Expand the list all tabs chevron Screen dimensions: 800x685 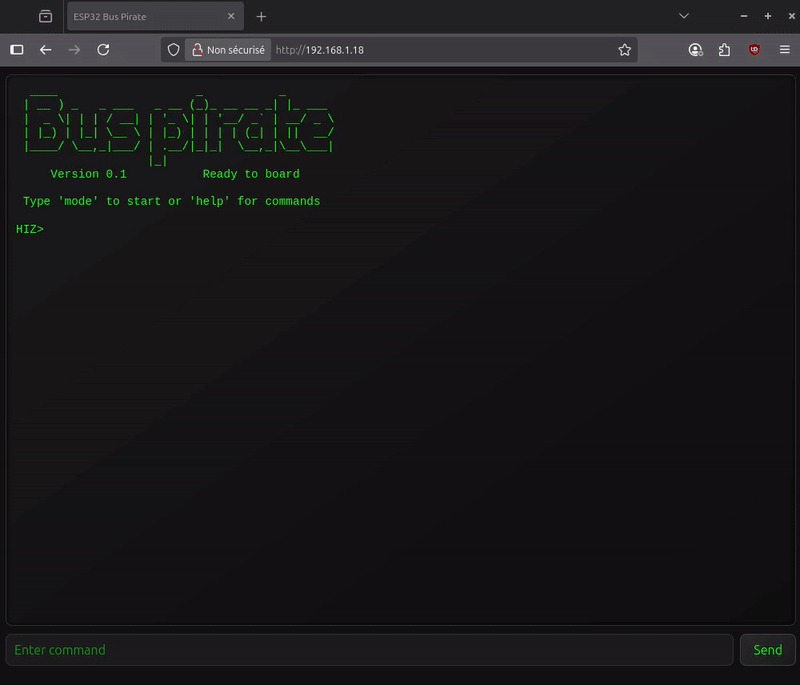coord(684,17)
